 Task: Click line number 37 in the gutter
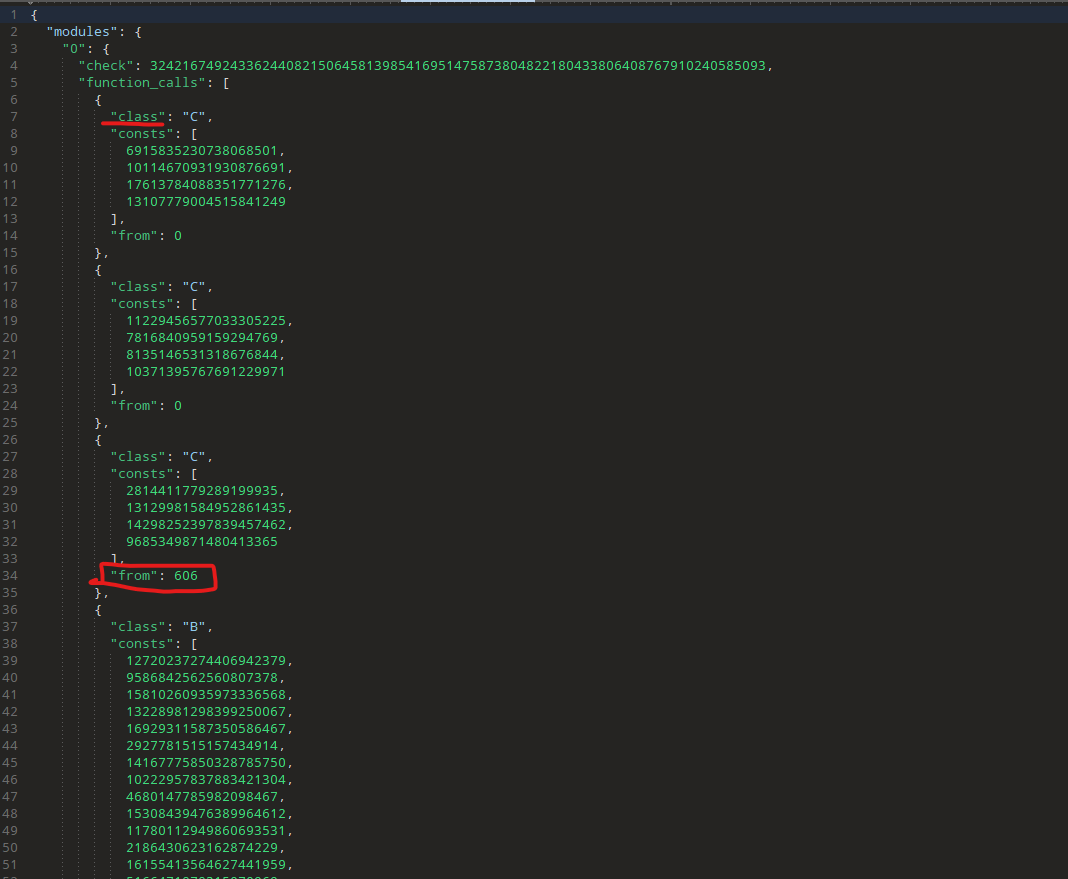pyautogui.click(x=13, y=627)
